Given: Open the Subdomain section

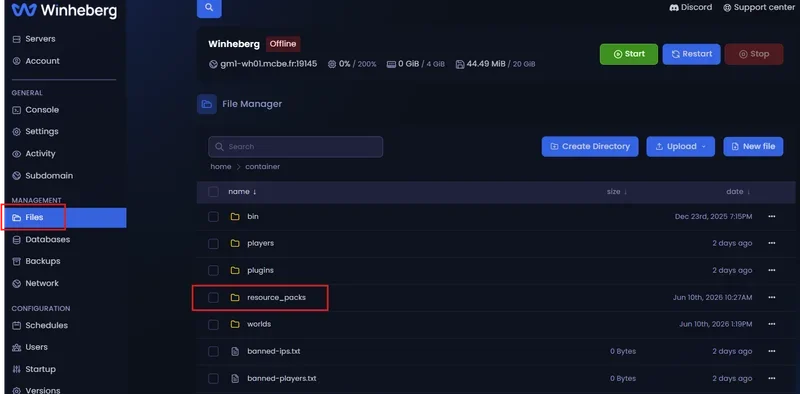Looking at the screenshot, I should (43, 176).
